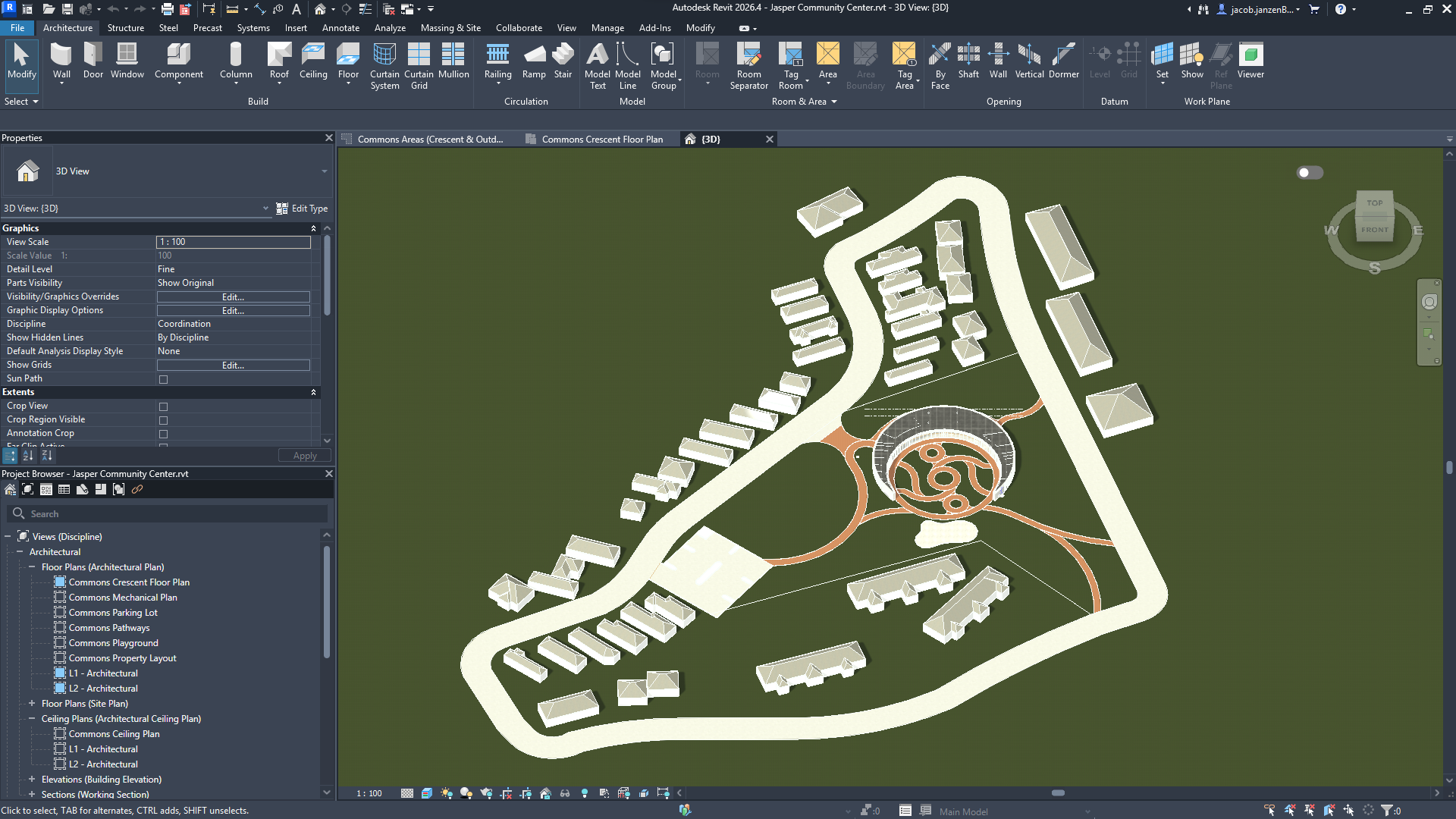
Task: Select the Mullion tool
Action: tap(453, 61)
